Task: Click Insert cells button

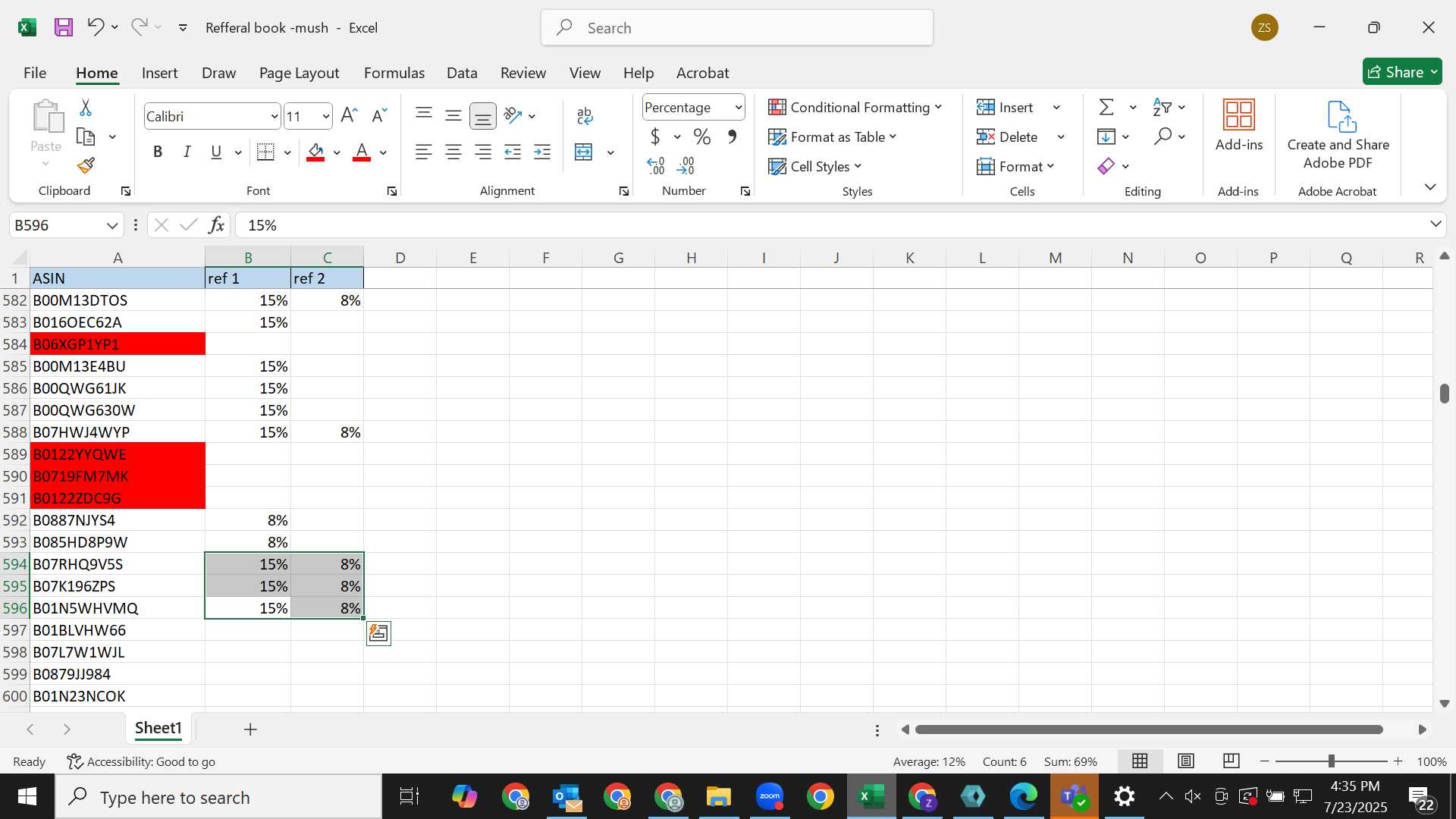Action: (1006, 108)
